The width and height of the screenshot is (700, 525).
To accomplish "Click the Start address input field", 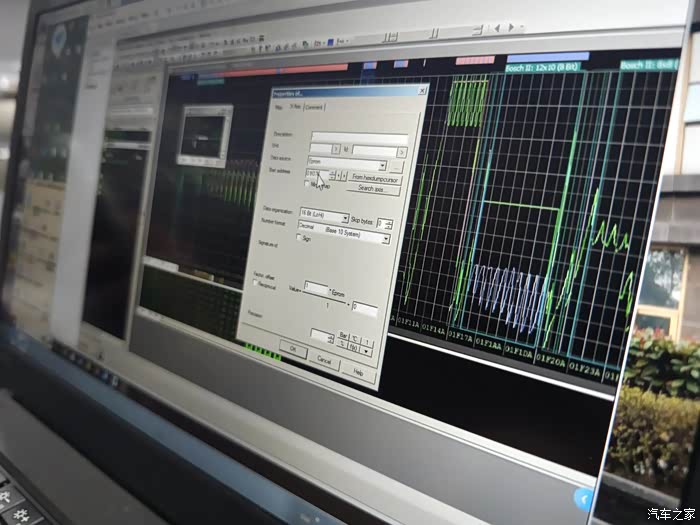I will 317,173.
